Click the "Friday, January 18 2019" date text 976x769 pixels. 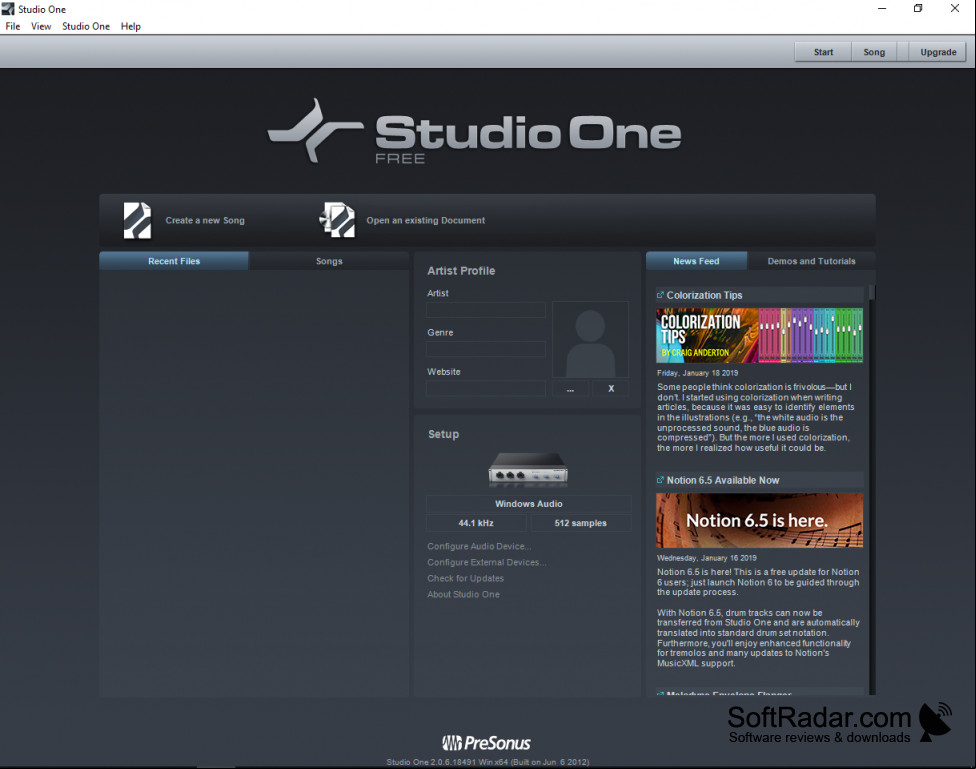[697, 373]
